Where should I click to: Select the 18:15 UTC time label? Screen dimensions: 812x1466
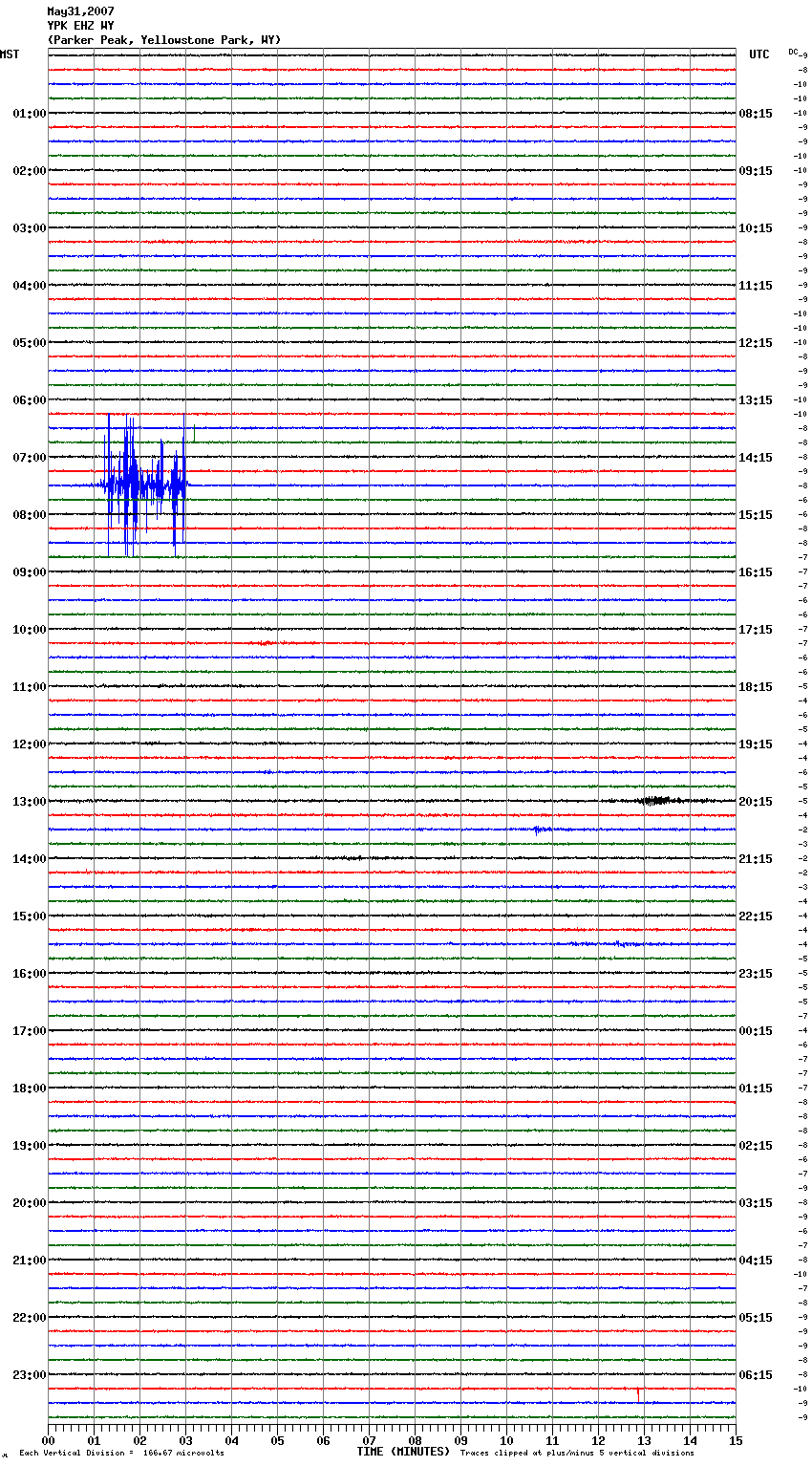pos(756,687)
